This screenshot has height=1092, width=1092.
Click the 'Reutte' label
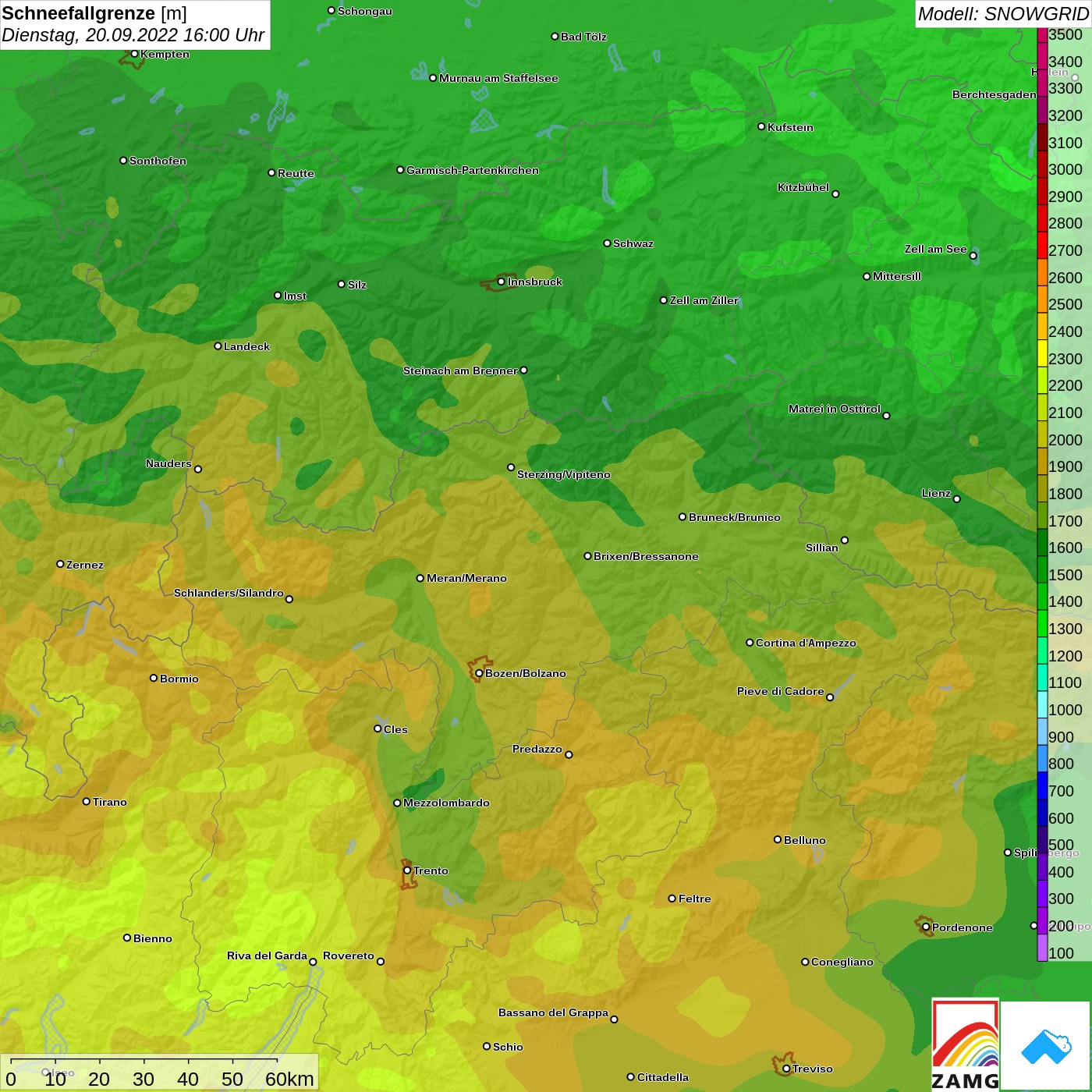tap(296, 173)
